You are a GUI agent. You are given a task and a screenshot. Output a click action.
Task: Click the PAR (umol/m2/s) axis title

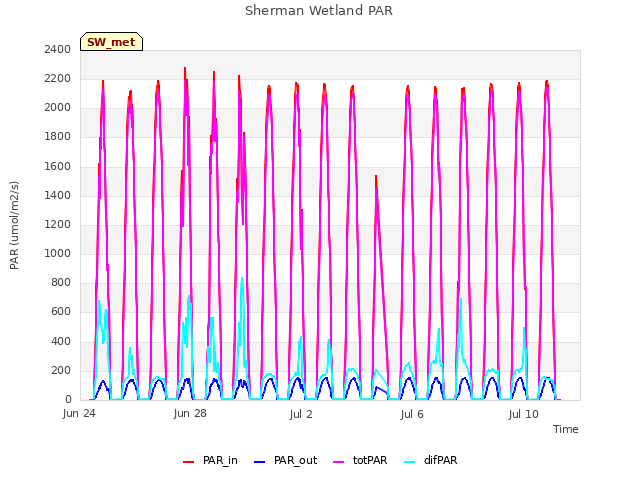(x=14, y=225)
